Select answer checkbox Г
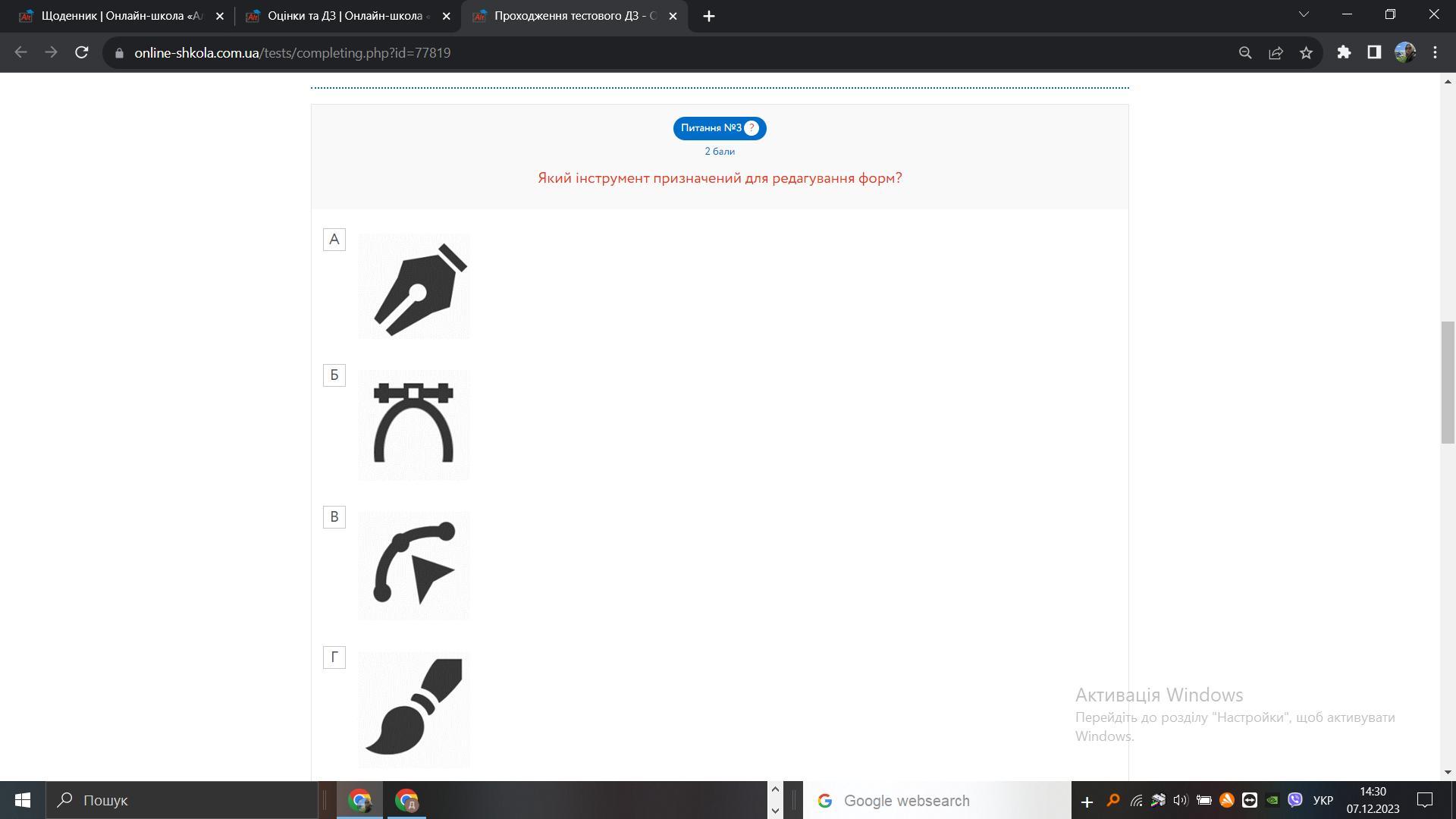This screenshot has width=1456, height=819. coord(334,657)
